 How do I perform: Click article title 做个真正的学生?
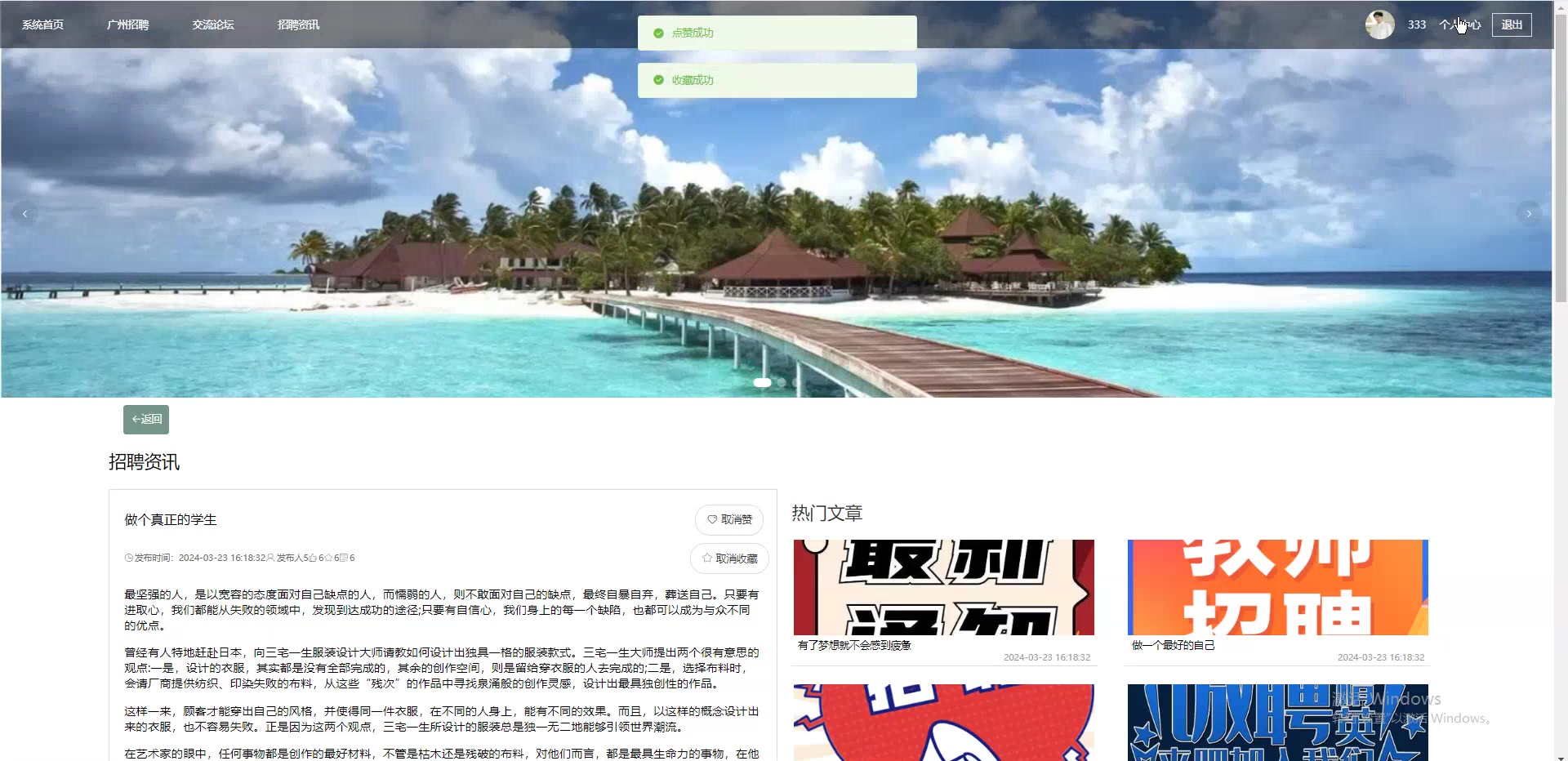tap(171, 520)
